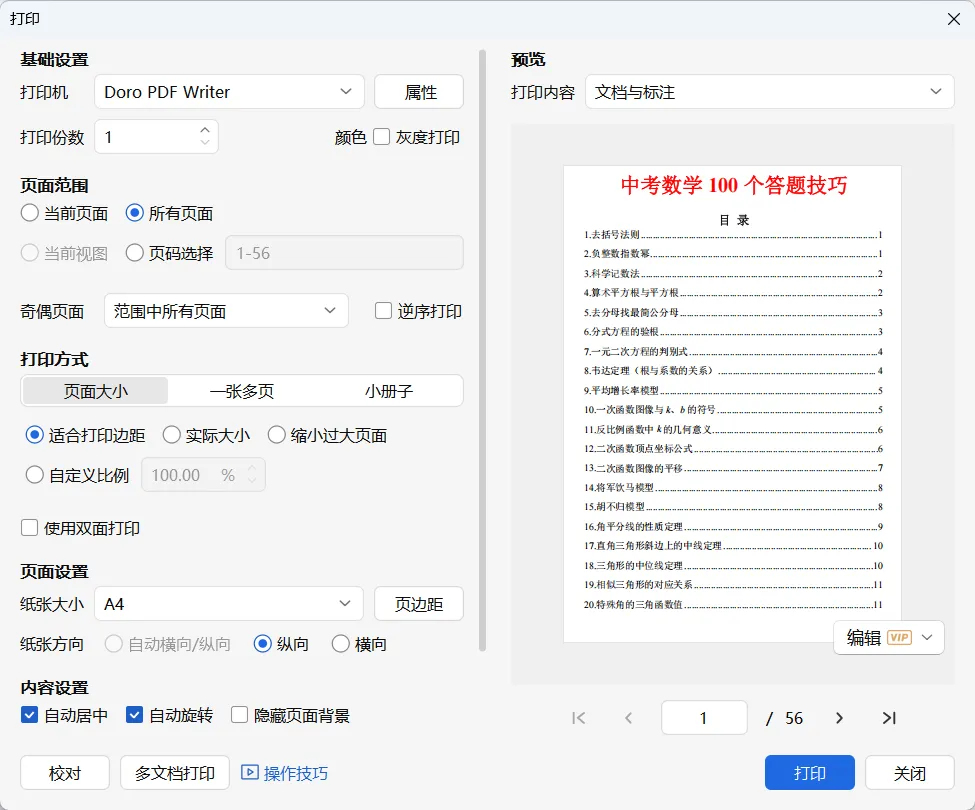Select 纵向 paper orientation
The width and height of the screenshot is (975, 810).
[262, 644]
